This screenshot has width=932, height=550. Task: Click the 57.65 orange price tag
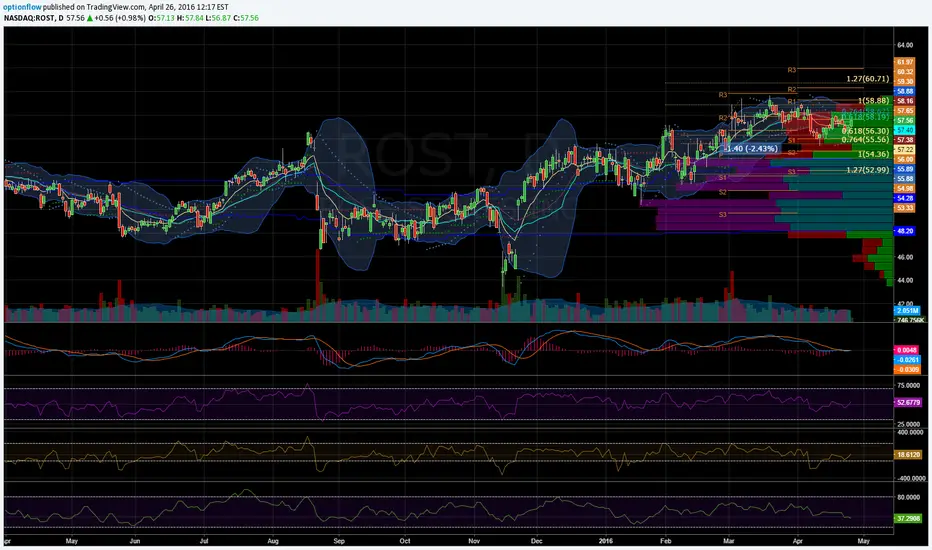(x=905, y=111)
